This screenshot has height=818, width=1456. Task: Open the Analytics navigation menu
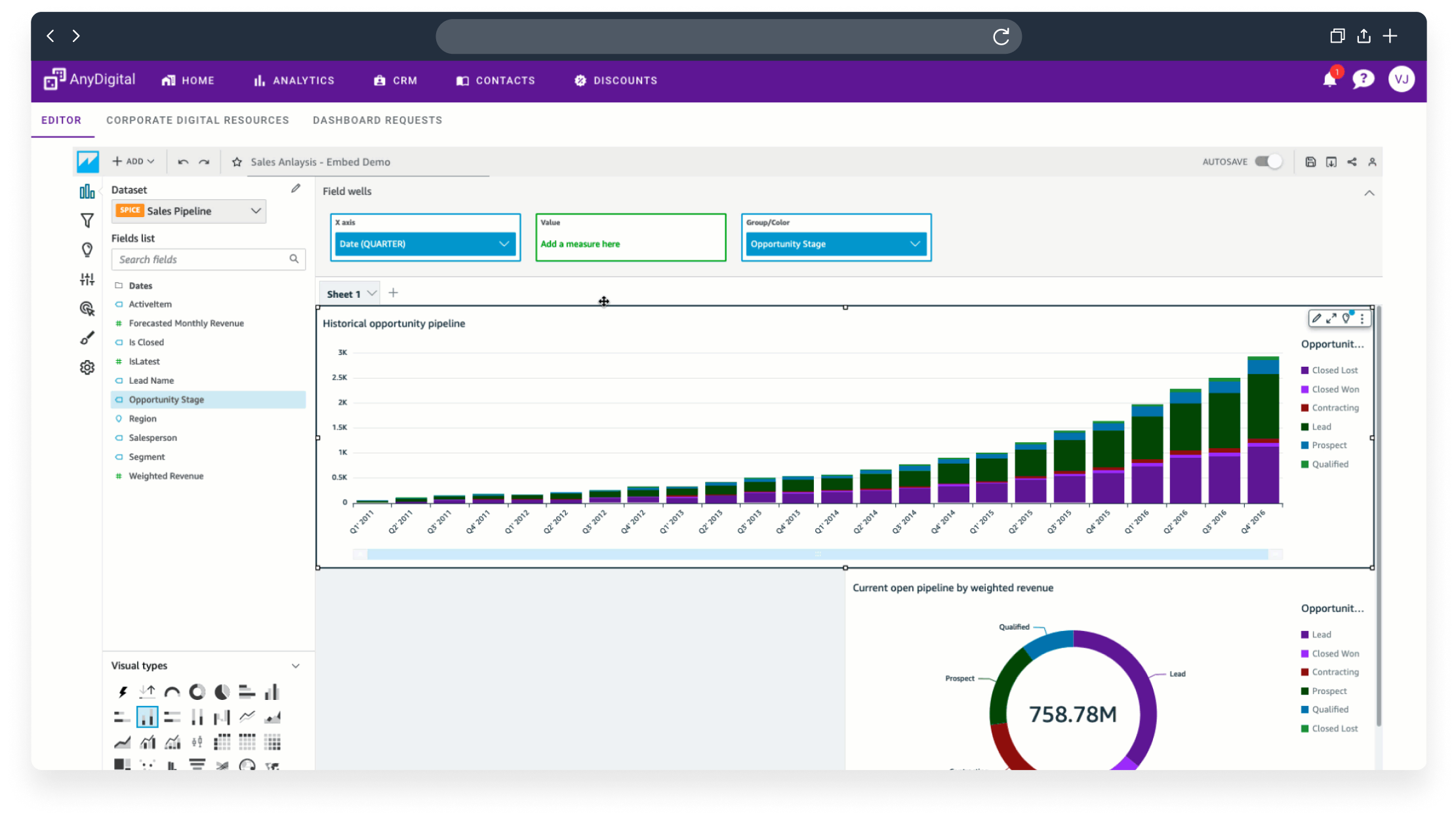pos(294,81)
